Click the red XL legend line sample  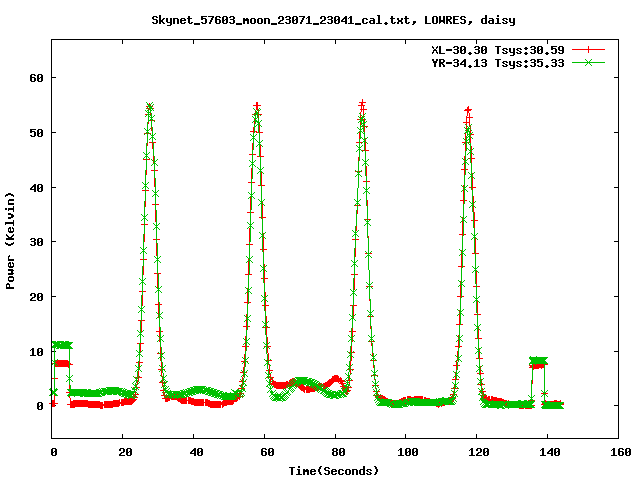588,50
